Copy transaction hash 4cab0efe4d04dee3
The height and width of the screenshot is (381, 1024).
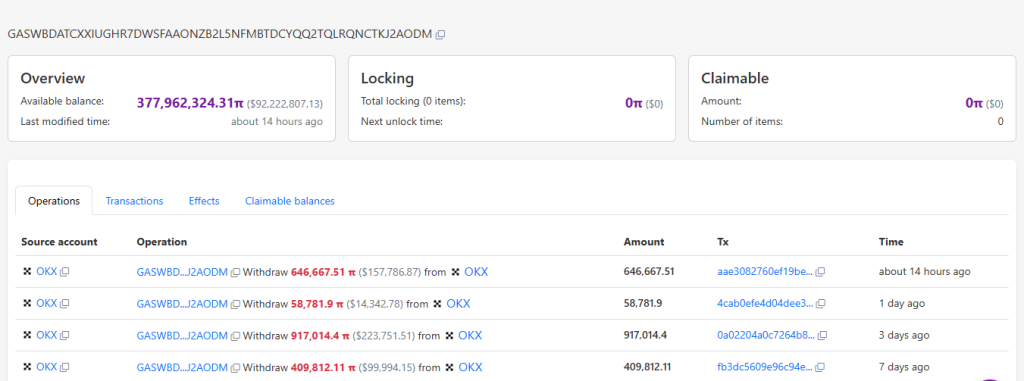point(822,304)
